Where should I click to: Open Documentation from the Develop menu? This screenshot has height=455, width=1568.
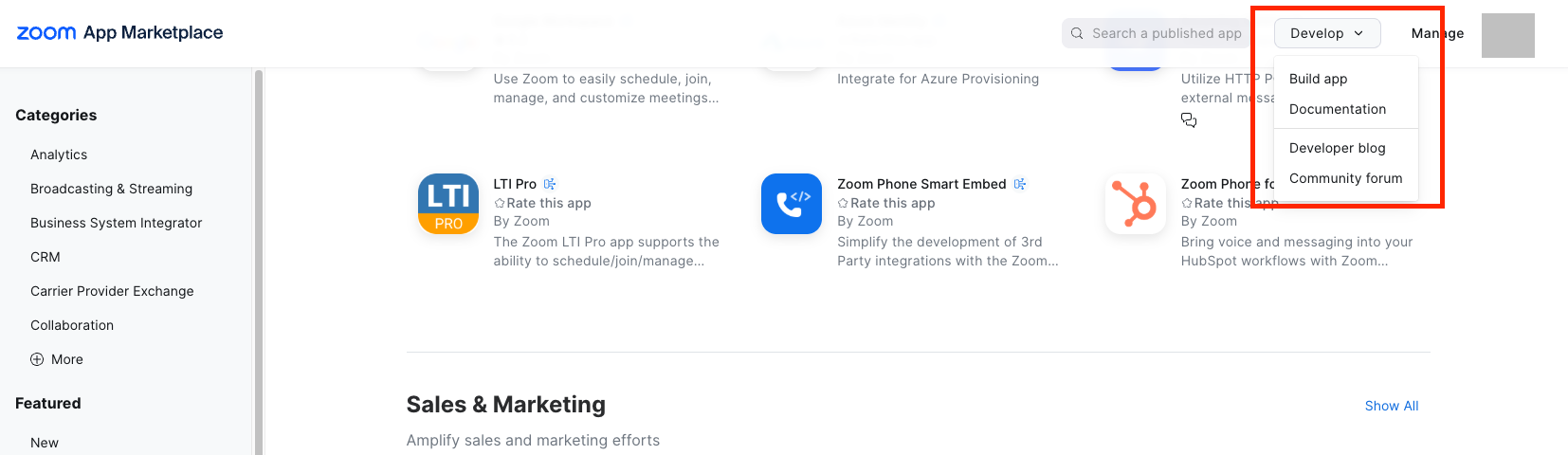pyautogui.click(x=1337, y=109)
